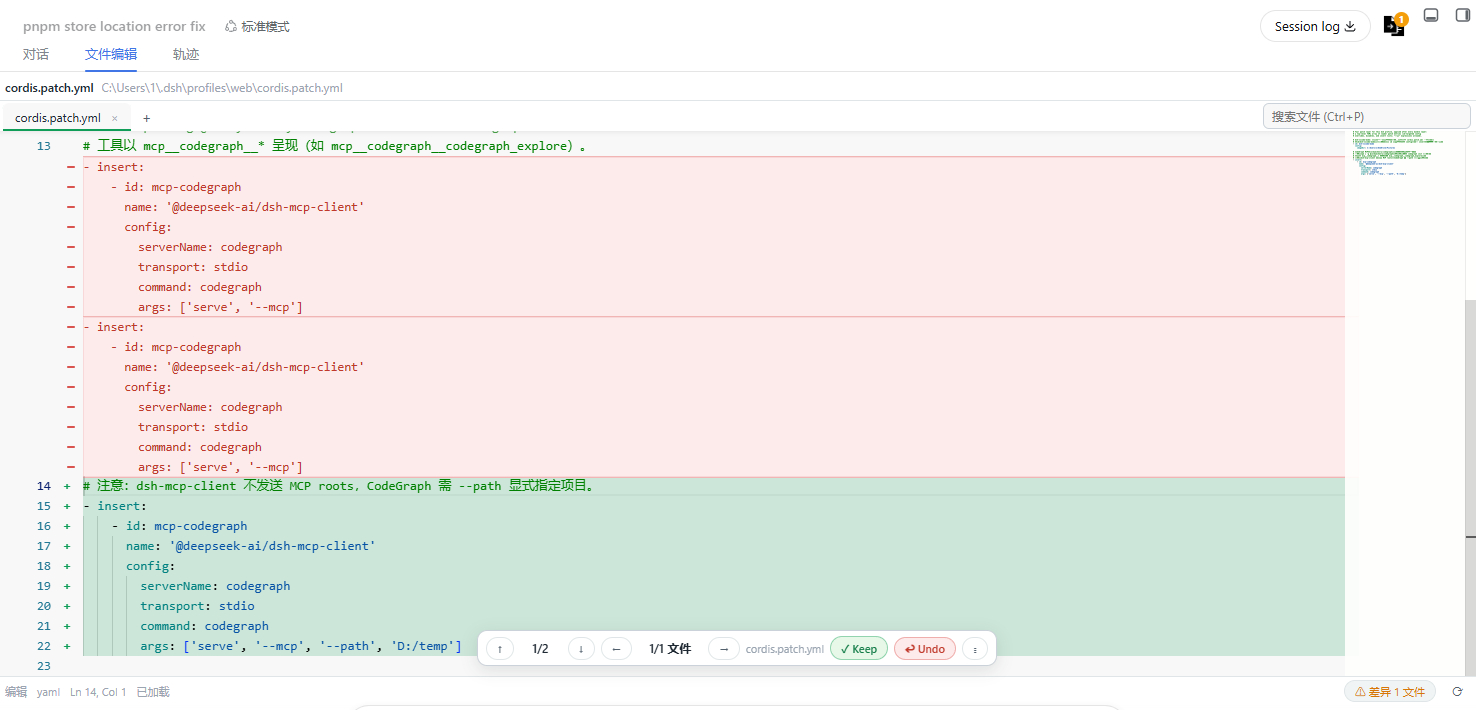Click added line 20 transport: stdio
This screenshot has height=710, width=1476.
(197, 606)
